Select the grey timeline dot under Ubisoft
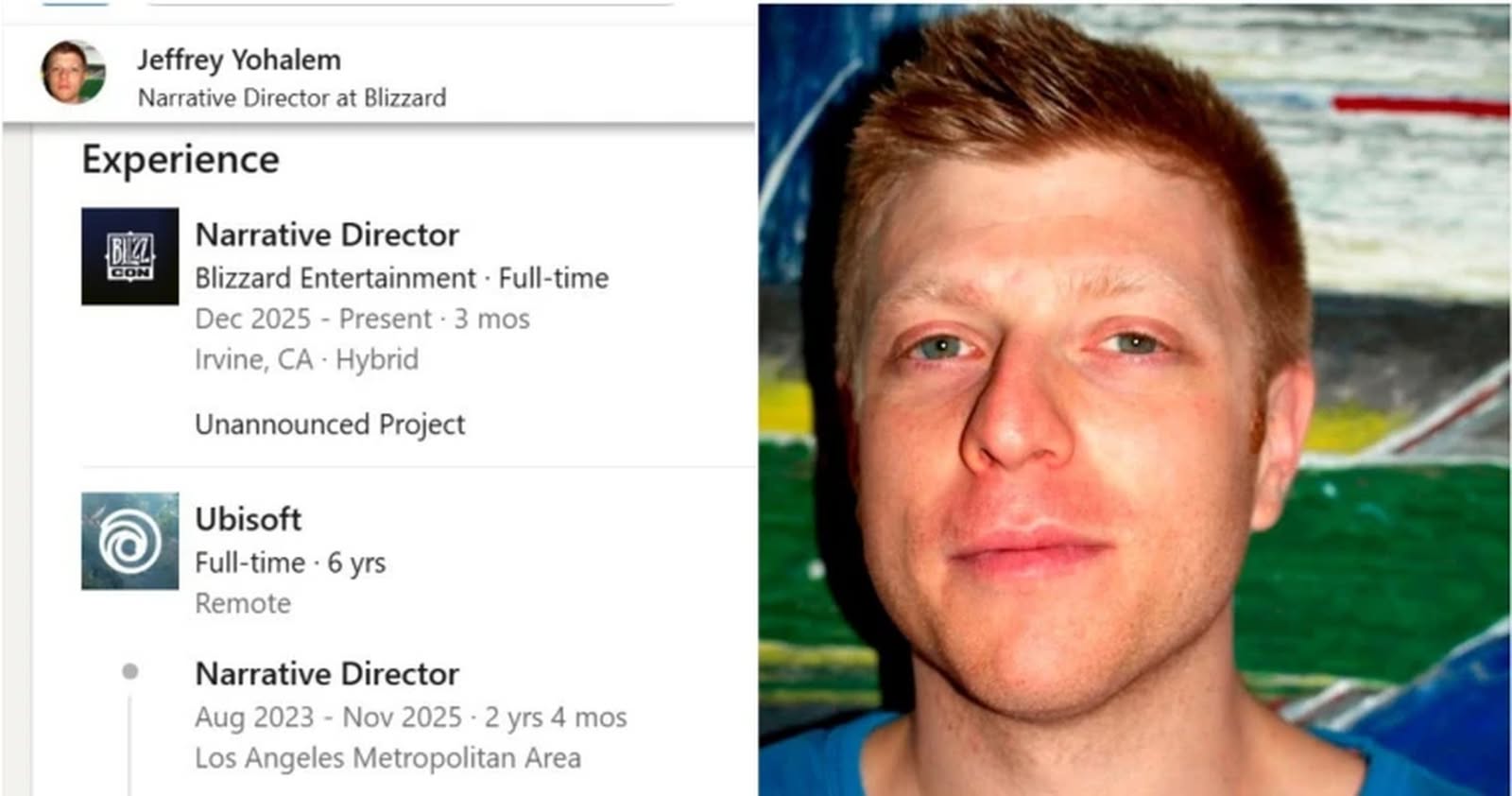The image size is (1512, 796). [130, 671]
